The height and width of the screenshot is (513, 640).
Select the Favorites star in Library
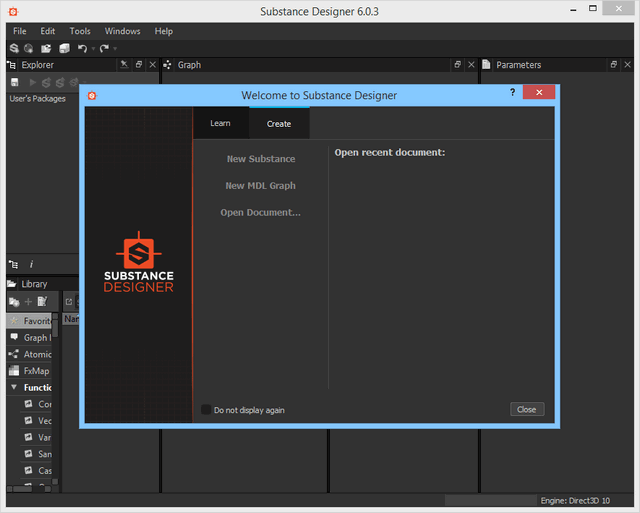tap(15, 321)
